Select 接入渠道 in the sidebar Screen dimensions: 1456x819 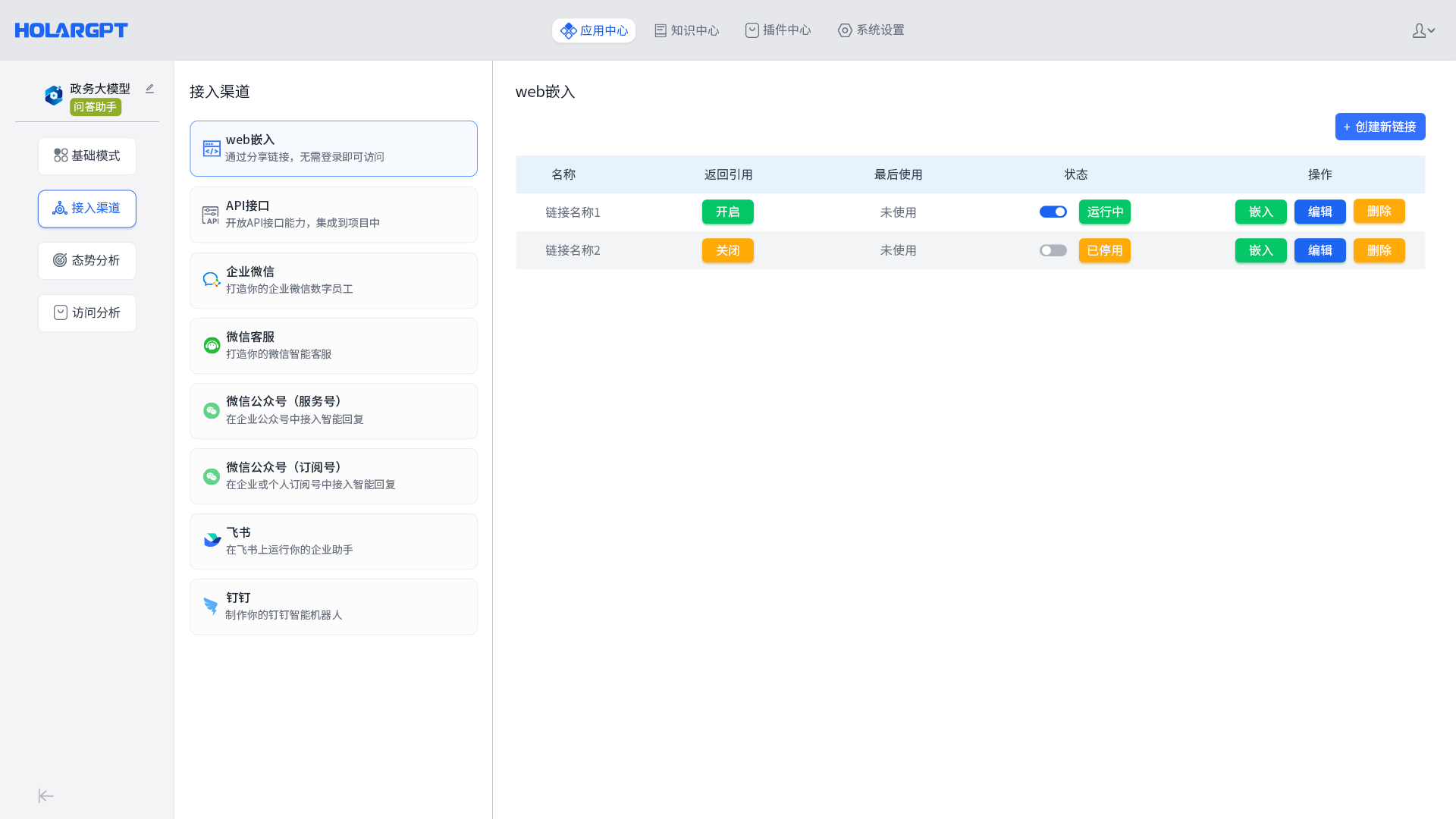tap(87, 209)
